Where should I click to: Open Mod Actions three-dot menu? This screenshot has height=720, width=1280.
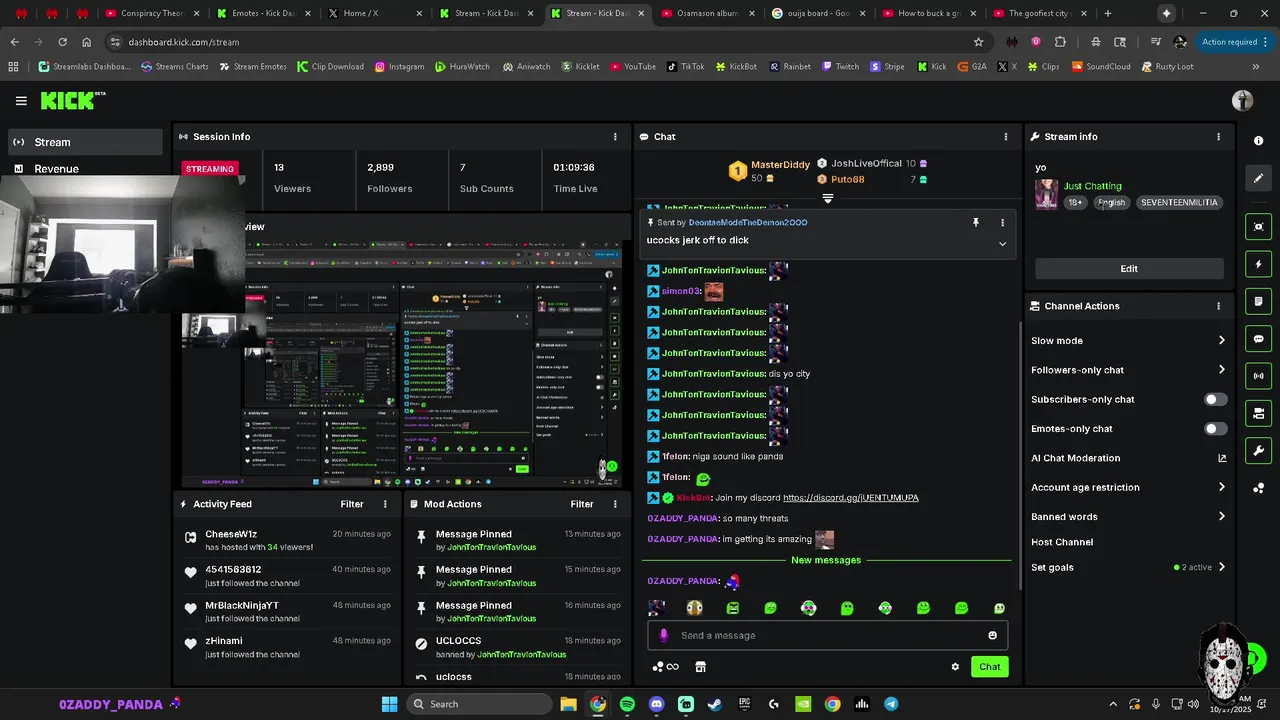[x=615, y=504]
